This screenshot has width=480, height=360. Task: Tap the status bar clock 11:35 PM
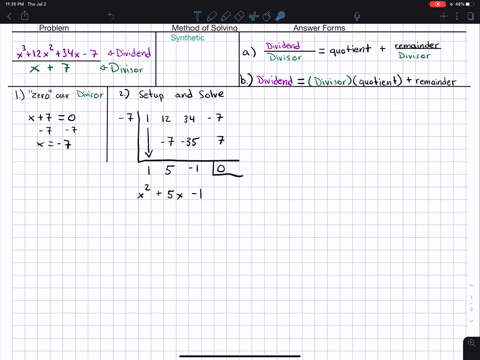tap(15, 4)
